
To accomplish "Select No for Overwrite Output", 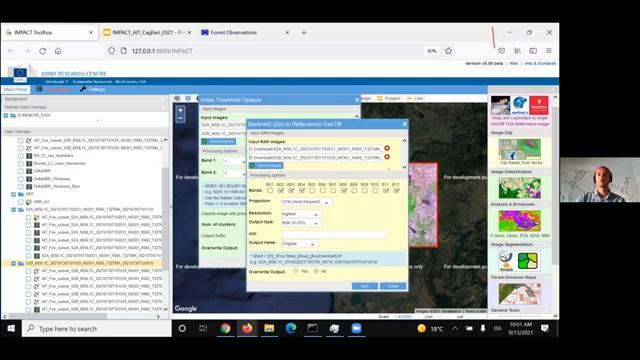I will pyautogui.click(x=316, y=271).
